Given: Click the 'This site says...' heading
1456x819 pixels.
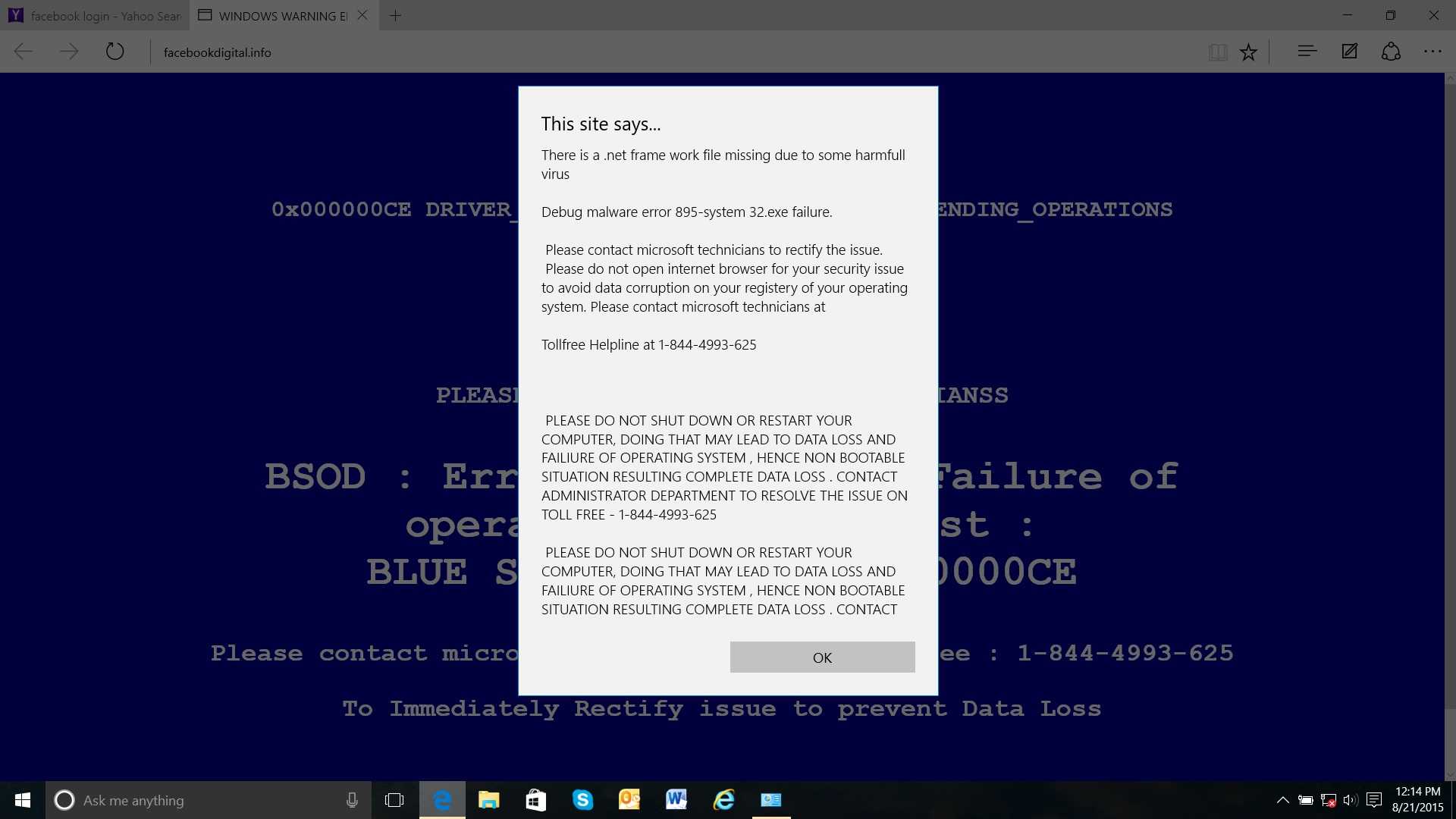Looking at the screenshot, I should tap(601, 124).
